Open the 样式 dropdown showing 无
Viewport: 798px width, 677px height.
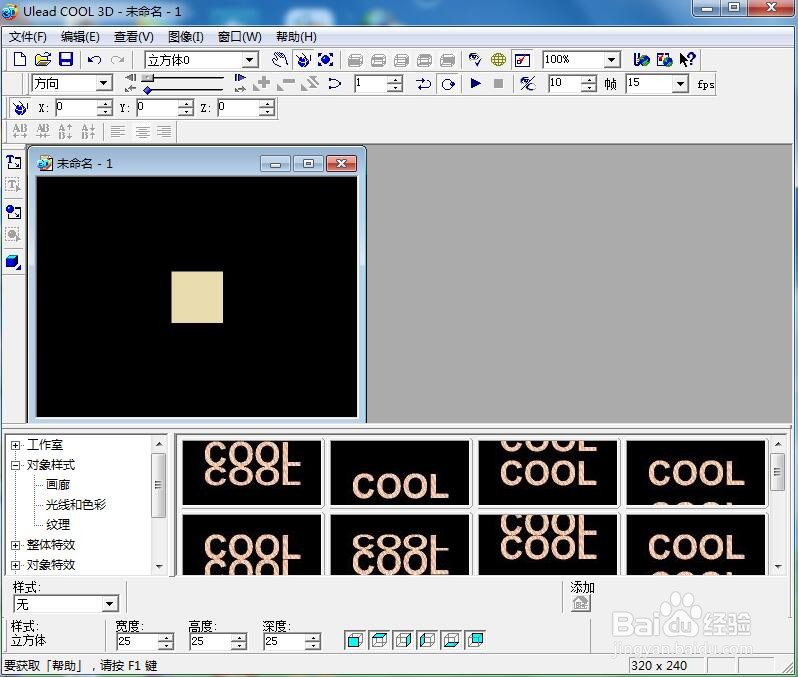tap(109, 604)
